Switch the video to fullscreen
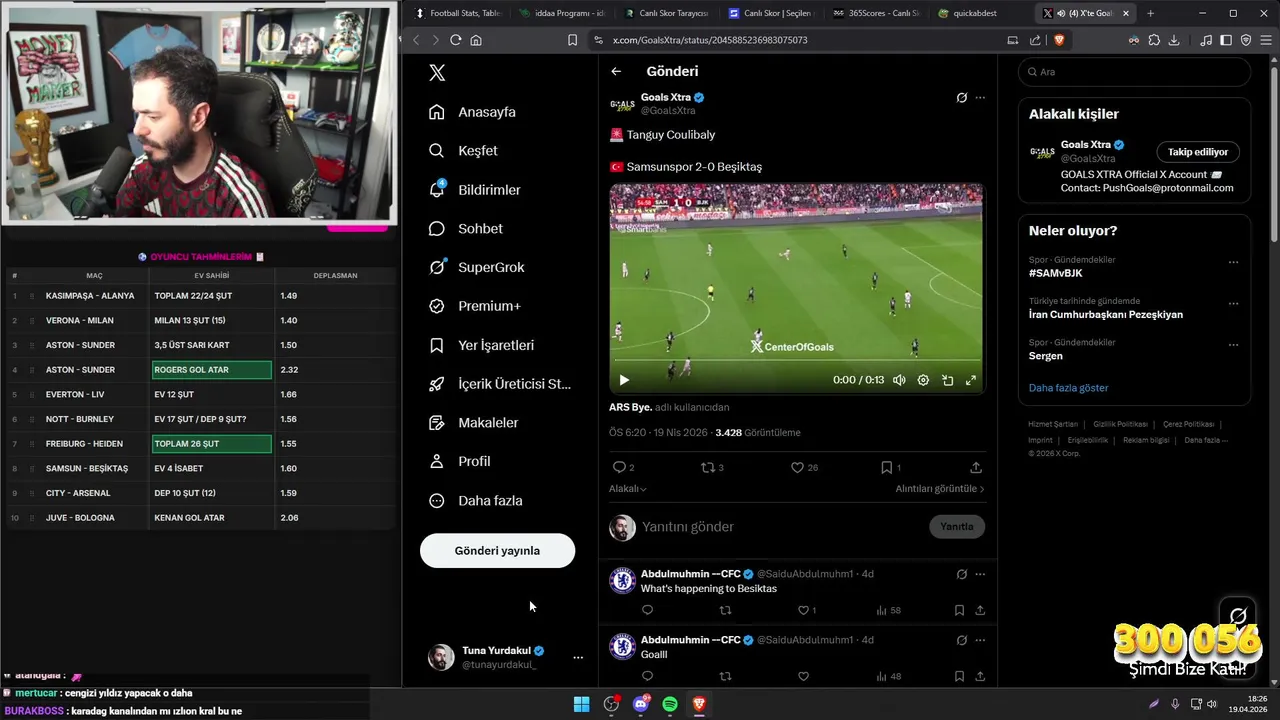 [970, 380]
